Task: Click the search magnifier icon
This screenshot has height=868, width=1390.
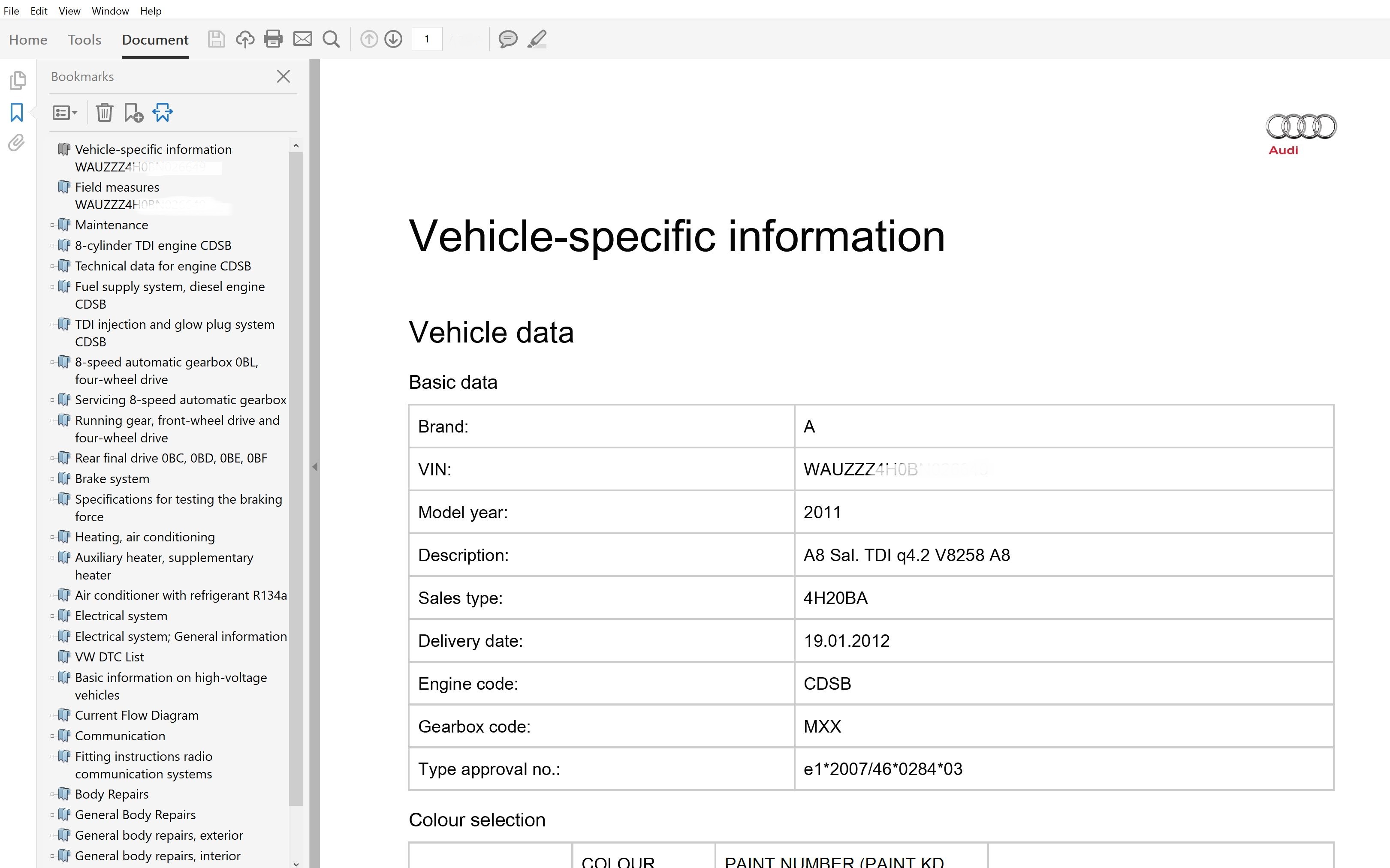Action: [x=332, y=39]
